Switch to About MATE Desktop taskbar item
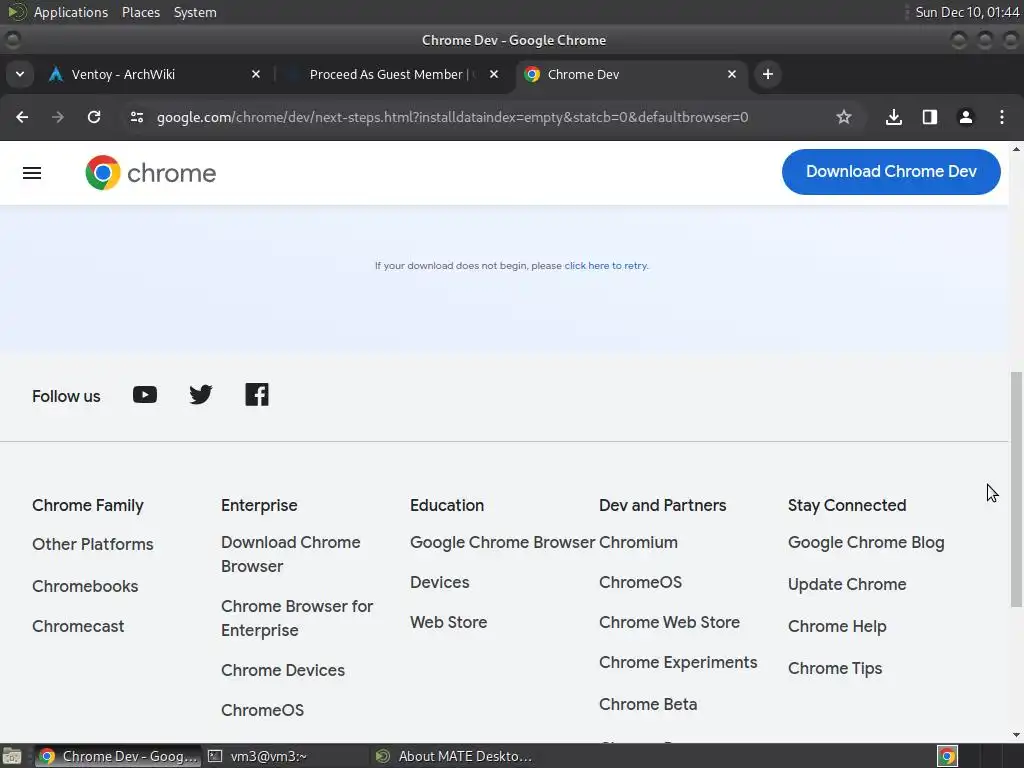Screen dimensions: 1024x768 click(455, 756)
